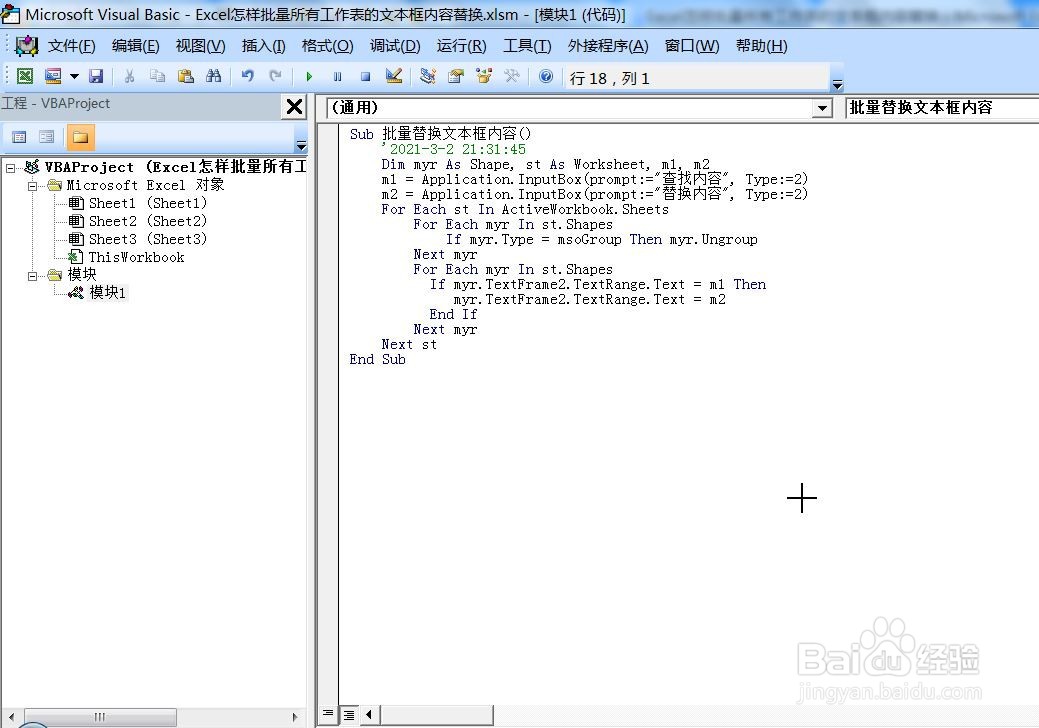Open the 格式(O) menu
Image resolution: width=1039 pixels, height=728 pixels.
pyautogui.click(x=327, y=46)
